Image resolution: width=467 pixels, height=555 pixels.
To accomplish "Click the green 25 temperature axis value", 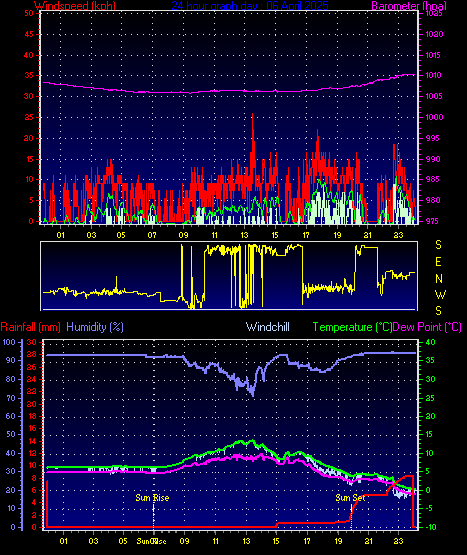I will point(430,398).
